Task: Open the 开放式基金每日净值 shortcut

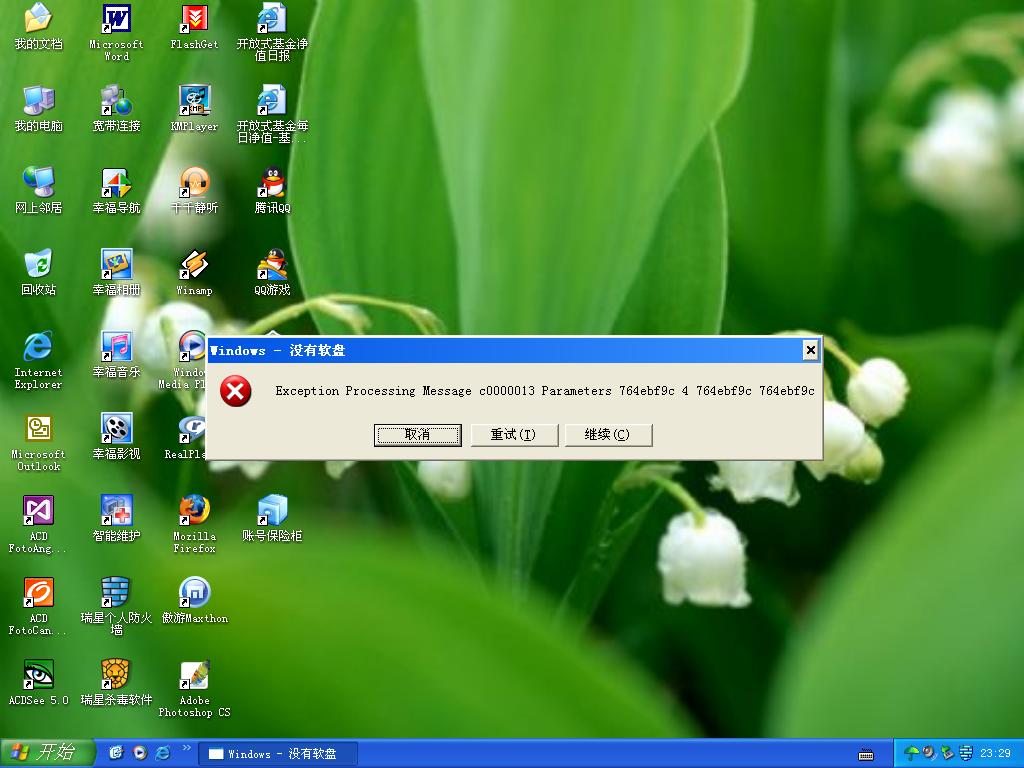Action: (x=272, y=114)
